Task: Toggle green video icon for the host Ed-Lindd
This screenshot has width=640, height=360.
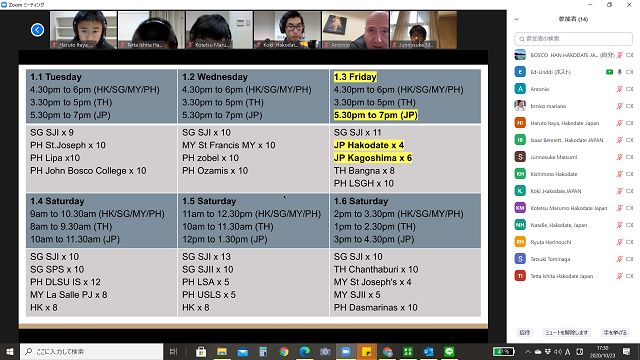Action: click(609, 72)
